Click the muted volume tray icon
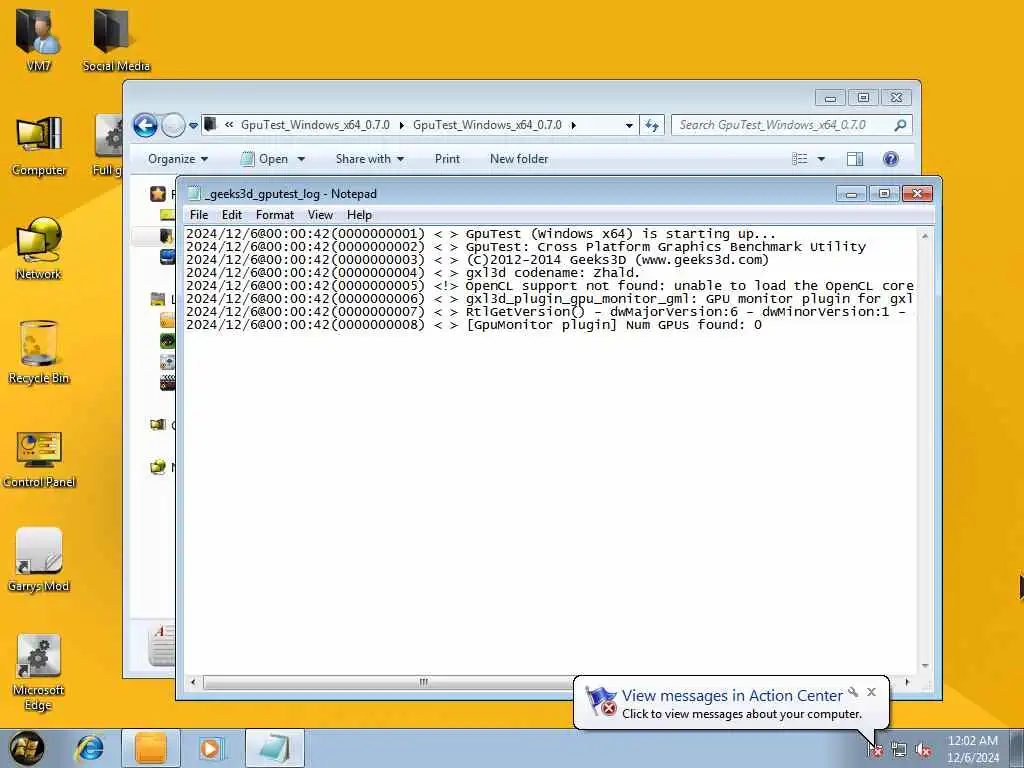Viewport: 1024px width, 768px height. pyautogui.click(x=923, y=750)
